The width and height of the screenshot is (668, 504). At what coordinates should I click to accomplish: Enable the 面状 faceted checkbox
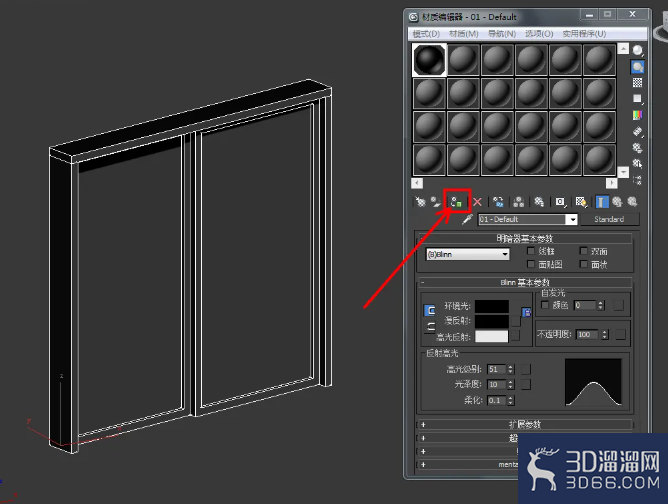[584, 264]
